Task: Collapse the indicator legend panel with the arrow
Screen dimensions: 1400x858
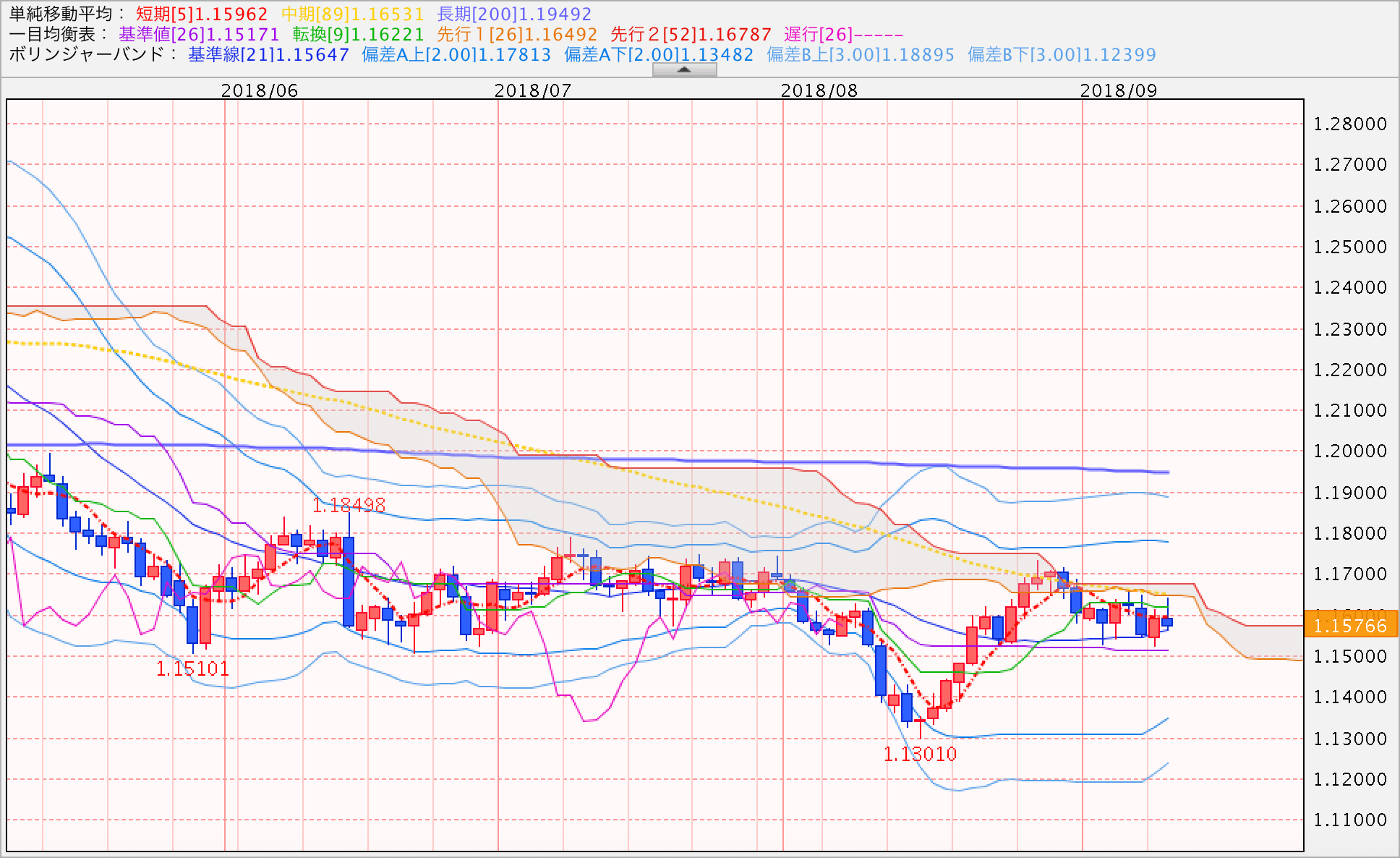Action: (684, 69)
